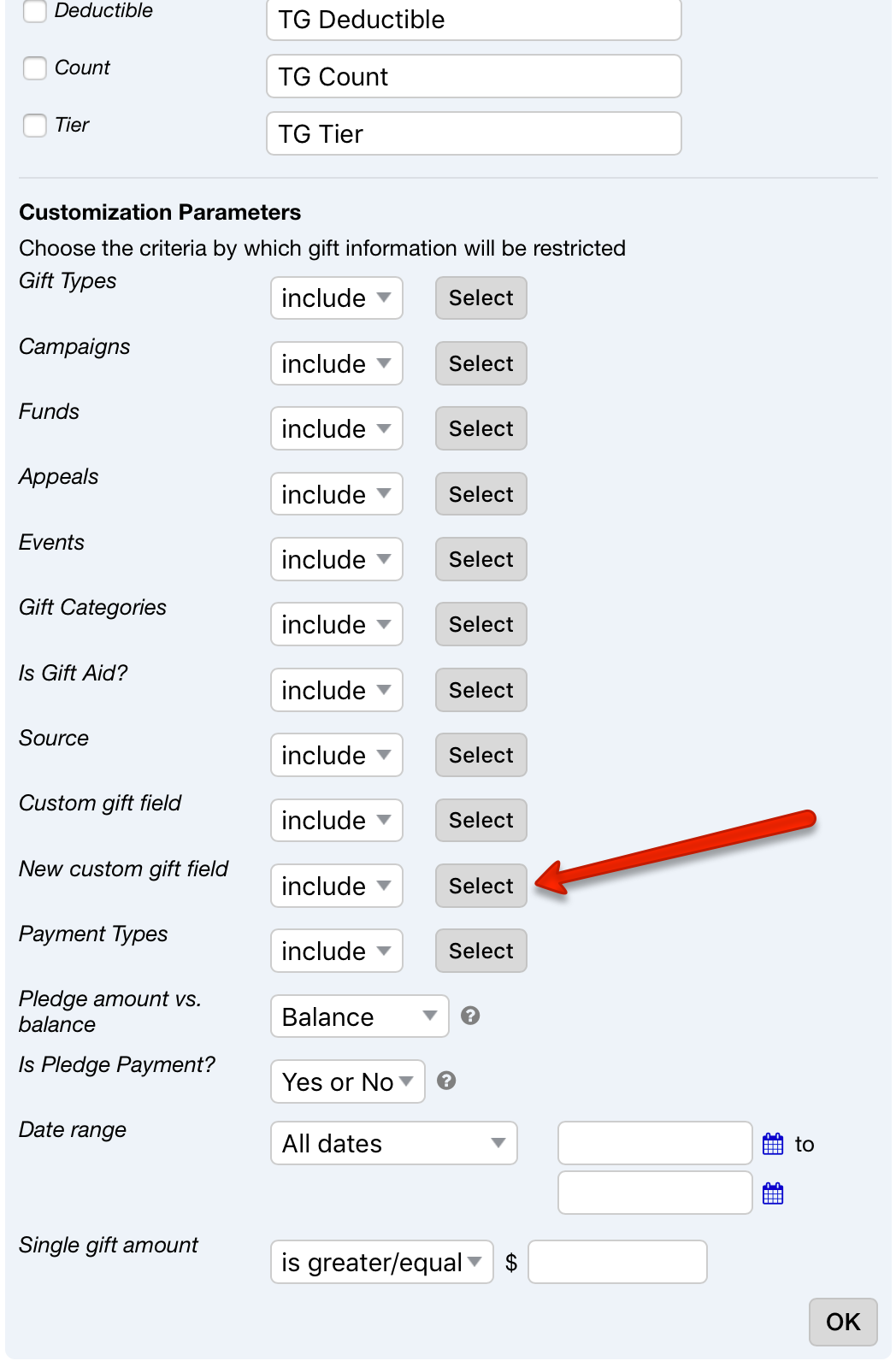Change the Funds include option
896x1361 pixels.
[336, 428]
